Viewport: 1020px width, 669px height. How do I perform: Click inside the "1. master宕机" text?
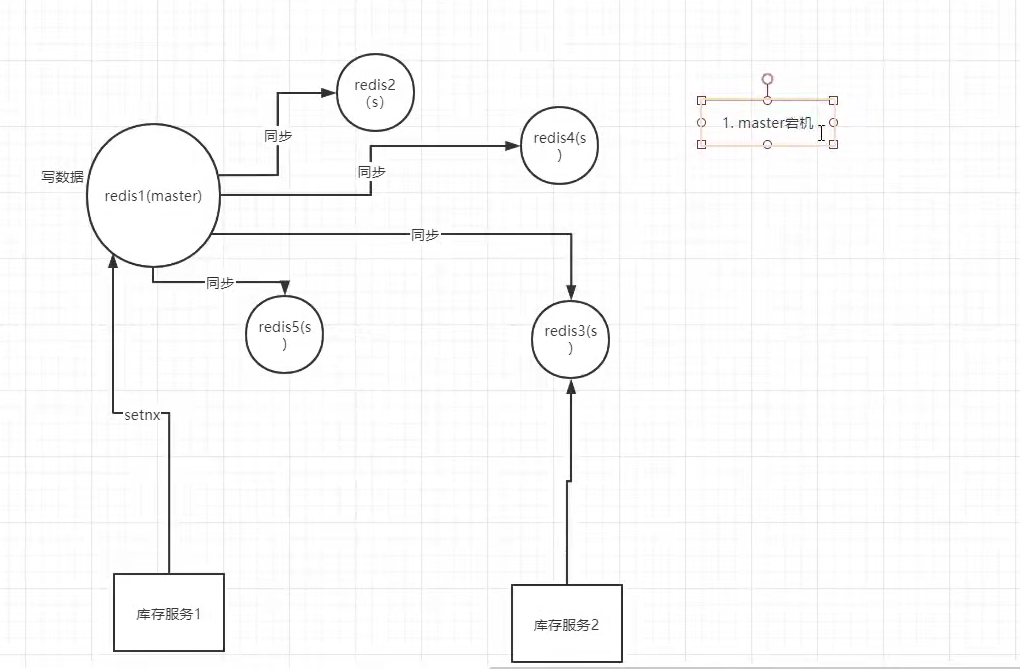click(765, 123)
